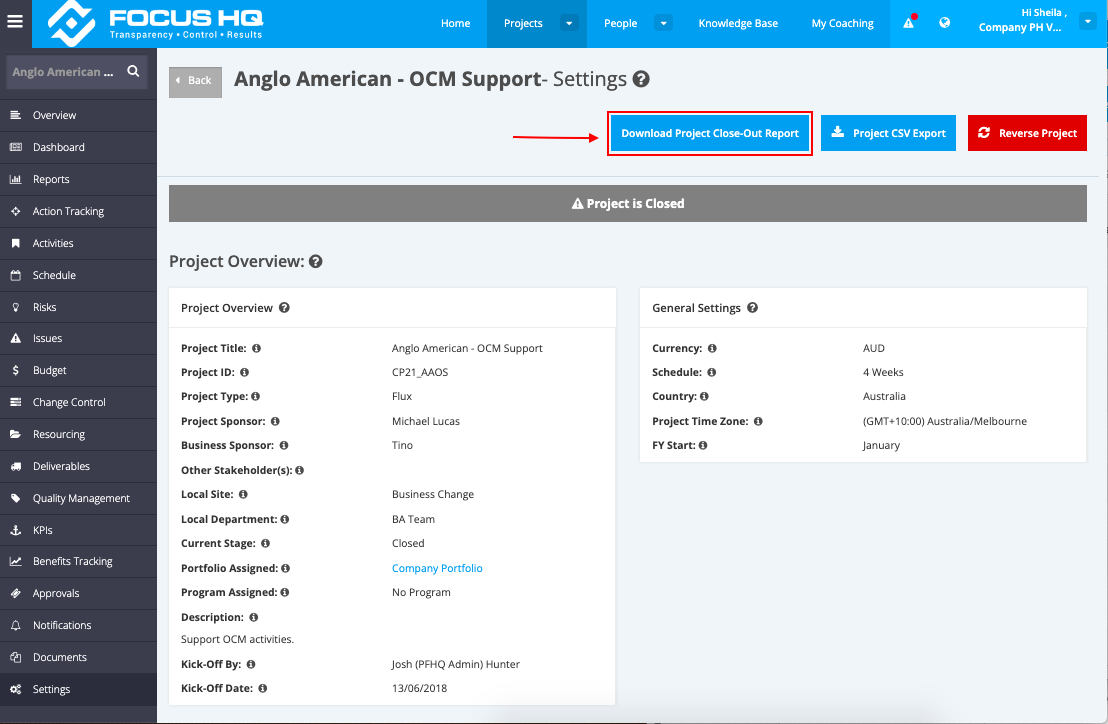This screenshot has height=724, width=1108.
Task: Click info icon beside Portfolio Assigned
Action: (x=285, y=568)
